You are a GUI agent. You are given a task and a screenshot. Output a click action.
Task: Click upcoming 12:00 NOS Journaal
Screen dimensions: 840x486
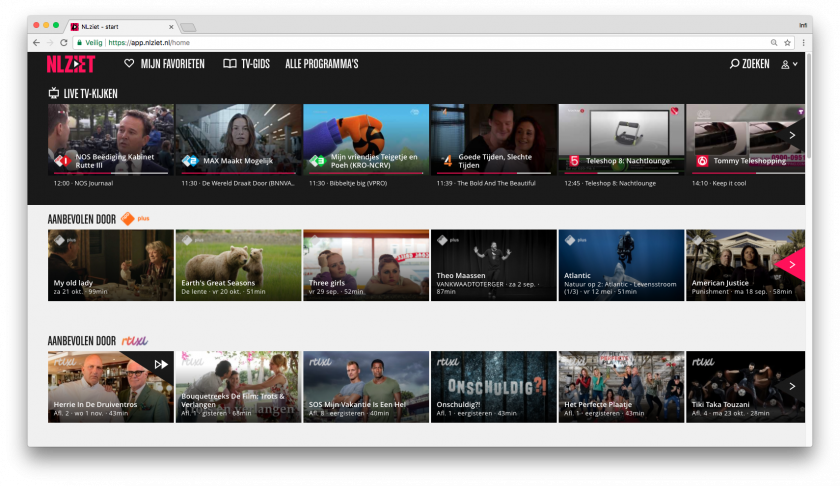tap(83, 183)
